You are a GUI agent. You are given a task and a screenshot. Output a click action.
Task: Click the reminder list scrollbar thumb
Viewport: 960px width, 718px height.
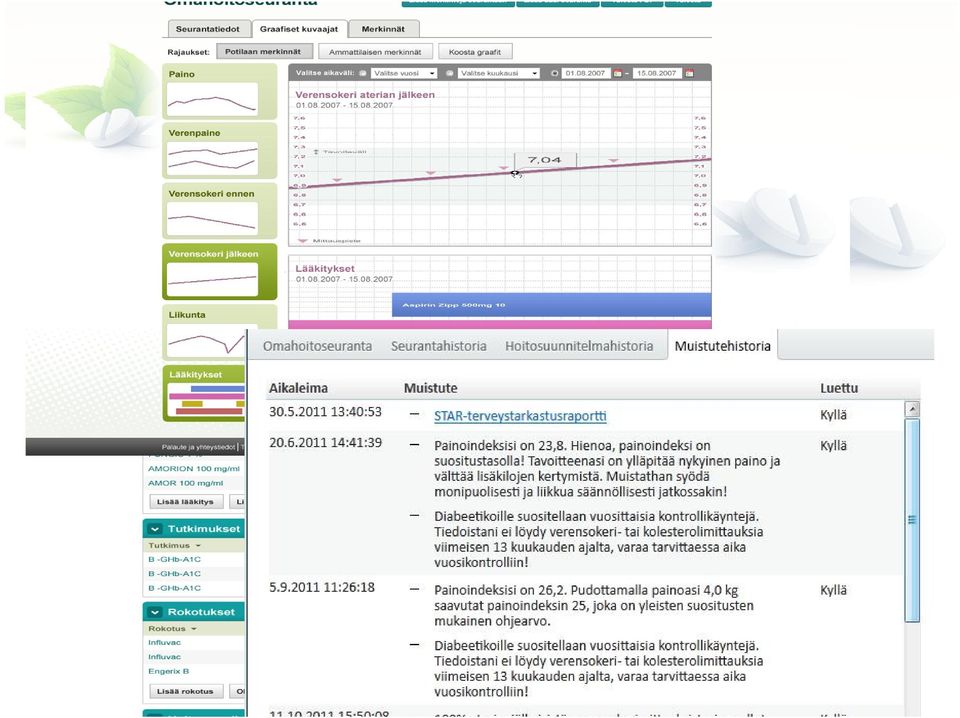click(x=912, y=520)
